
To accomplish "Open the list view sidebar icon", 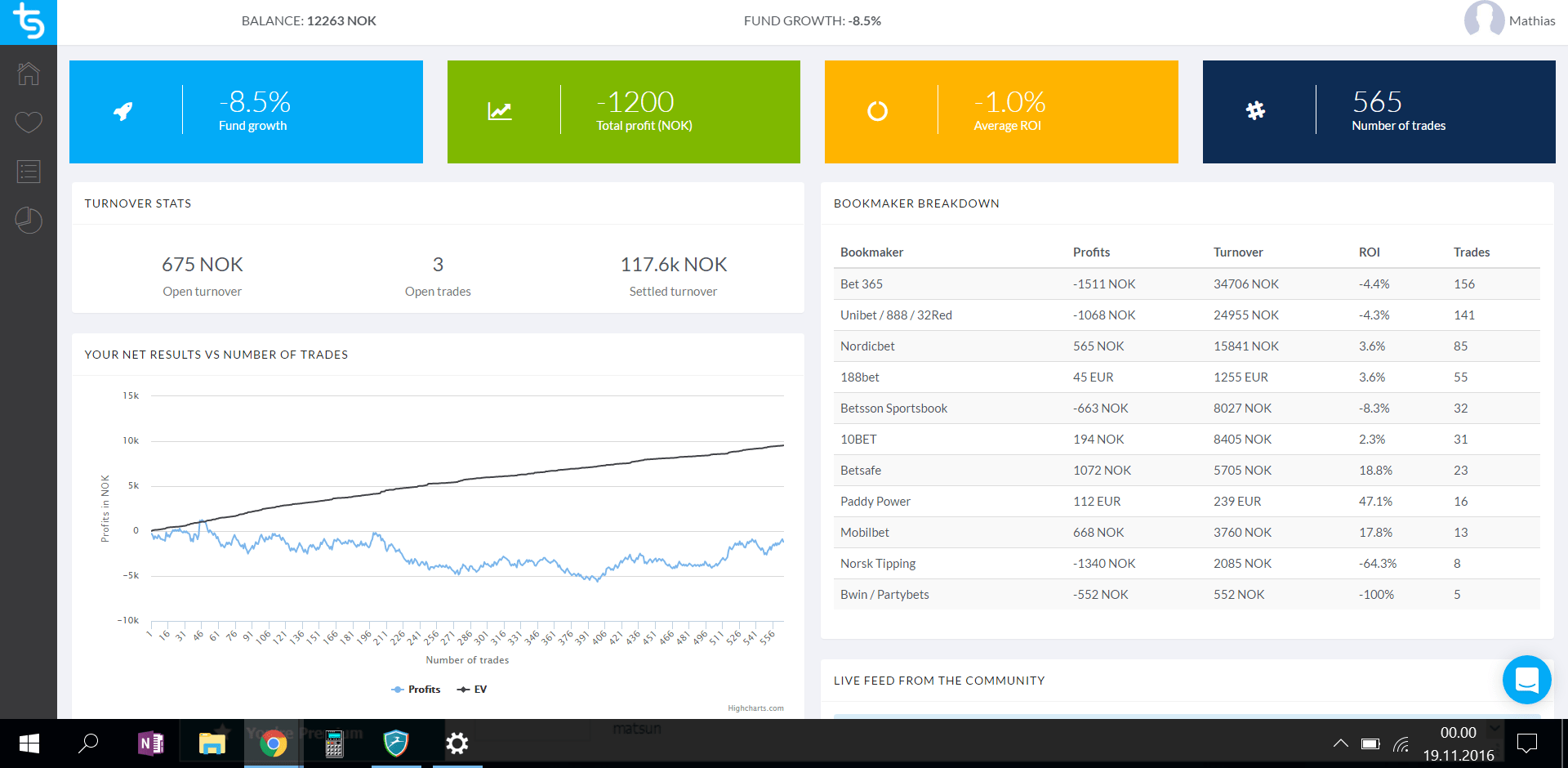I will pos(29,172).
